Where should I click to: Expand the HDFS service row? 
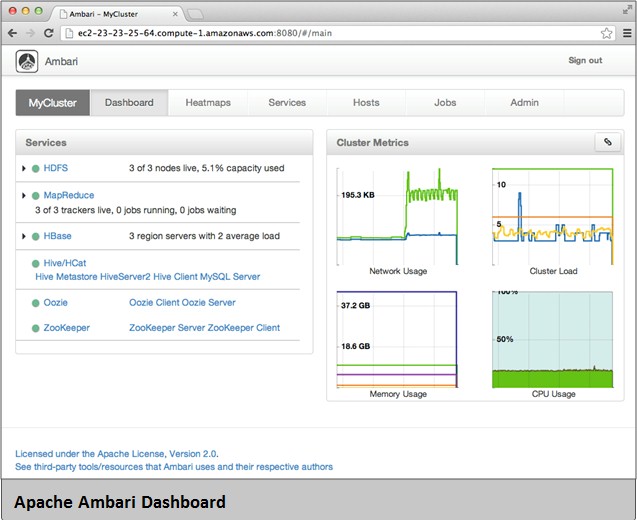[24, 168]
